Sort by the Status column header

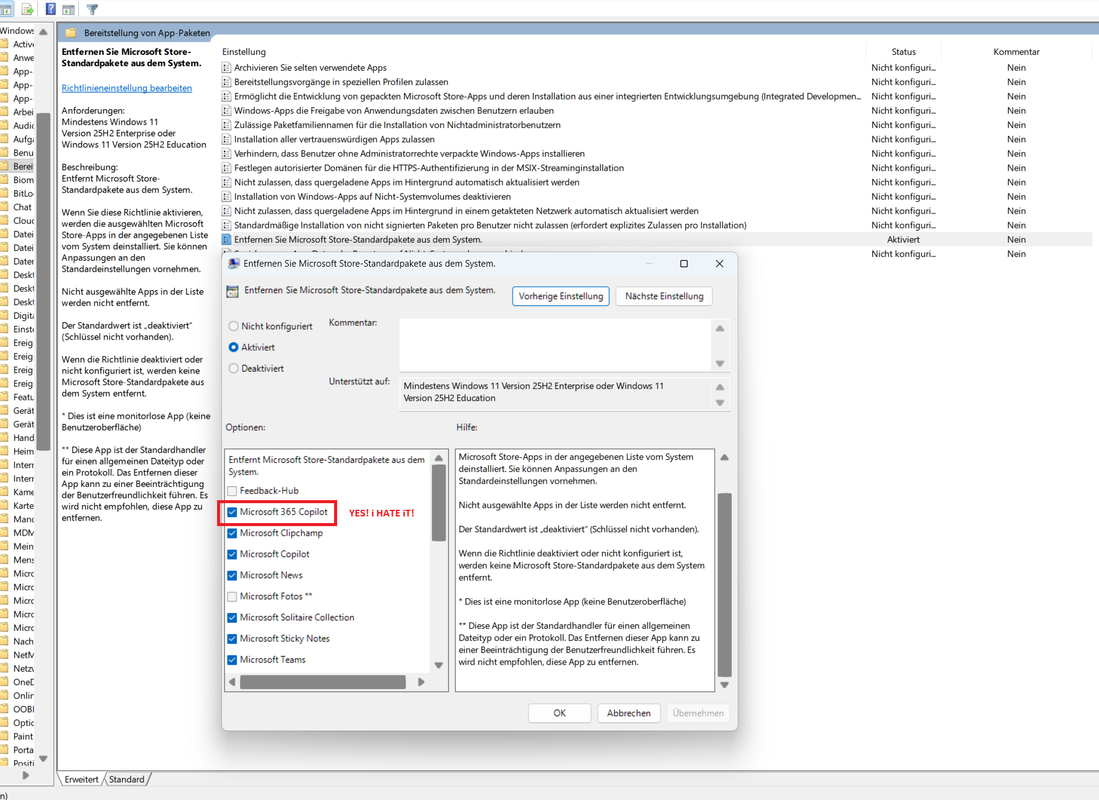pos(903,52)
